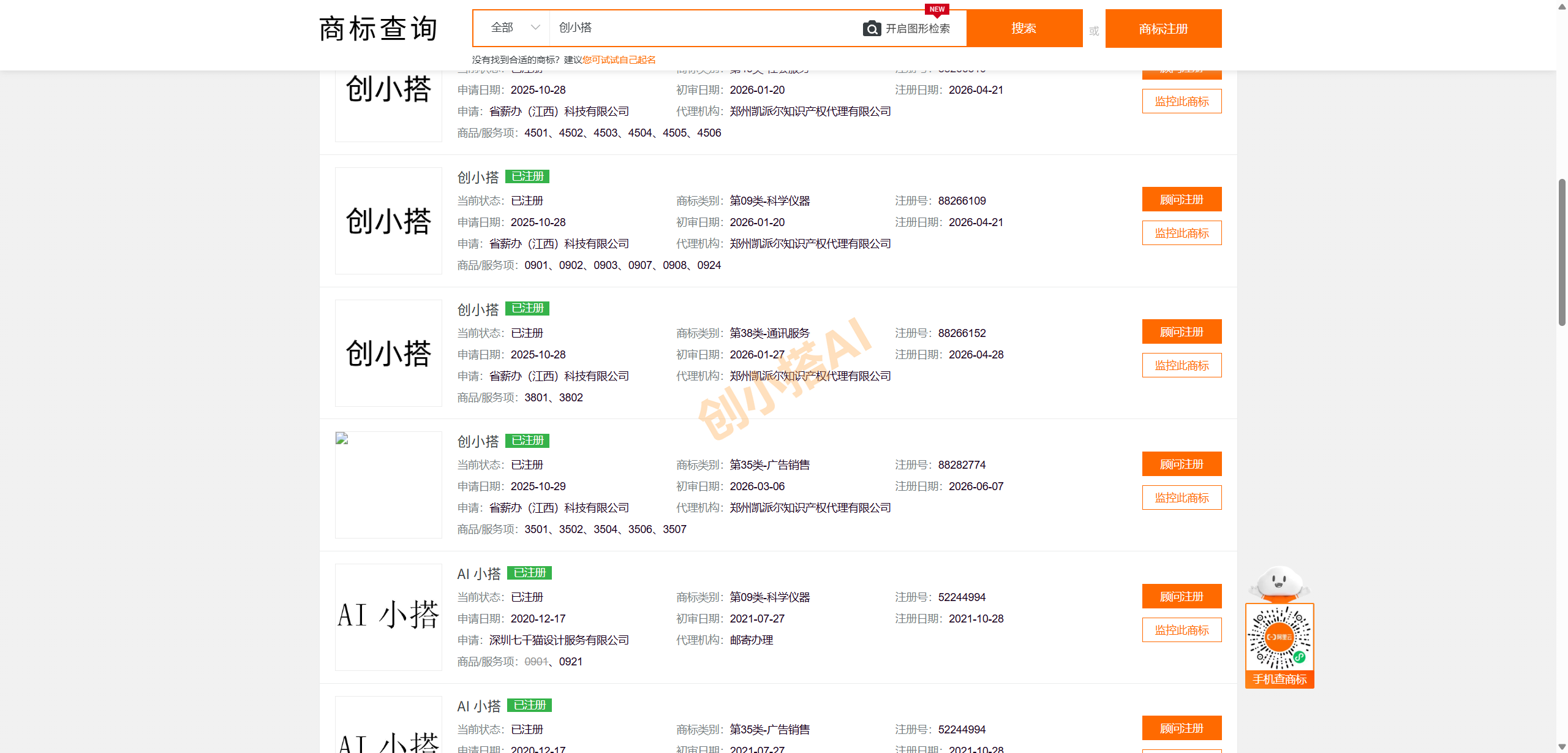1568x753 pixels.
Task: Click the 已注册 badge in row 88266152
Action: tap(527, 308)
